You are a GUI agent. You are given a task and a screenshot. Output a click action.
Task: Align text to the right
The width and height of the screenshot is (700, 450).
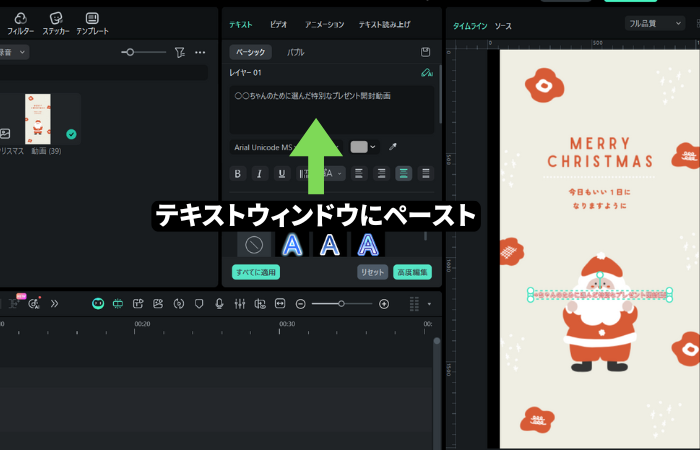point(381,174)
